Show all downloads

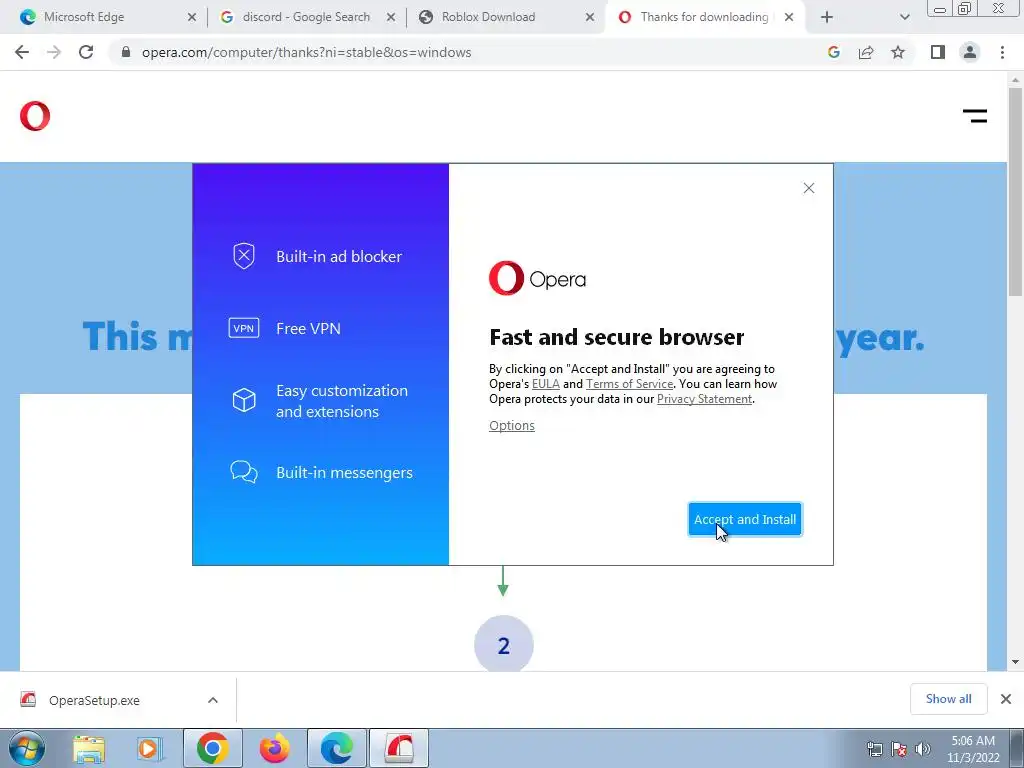coord(948,699)
